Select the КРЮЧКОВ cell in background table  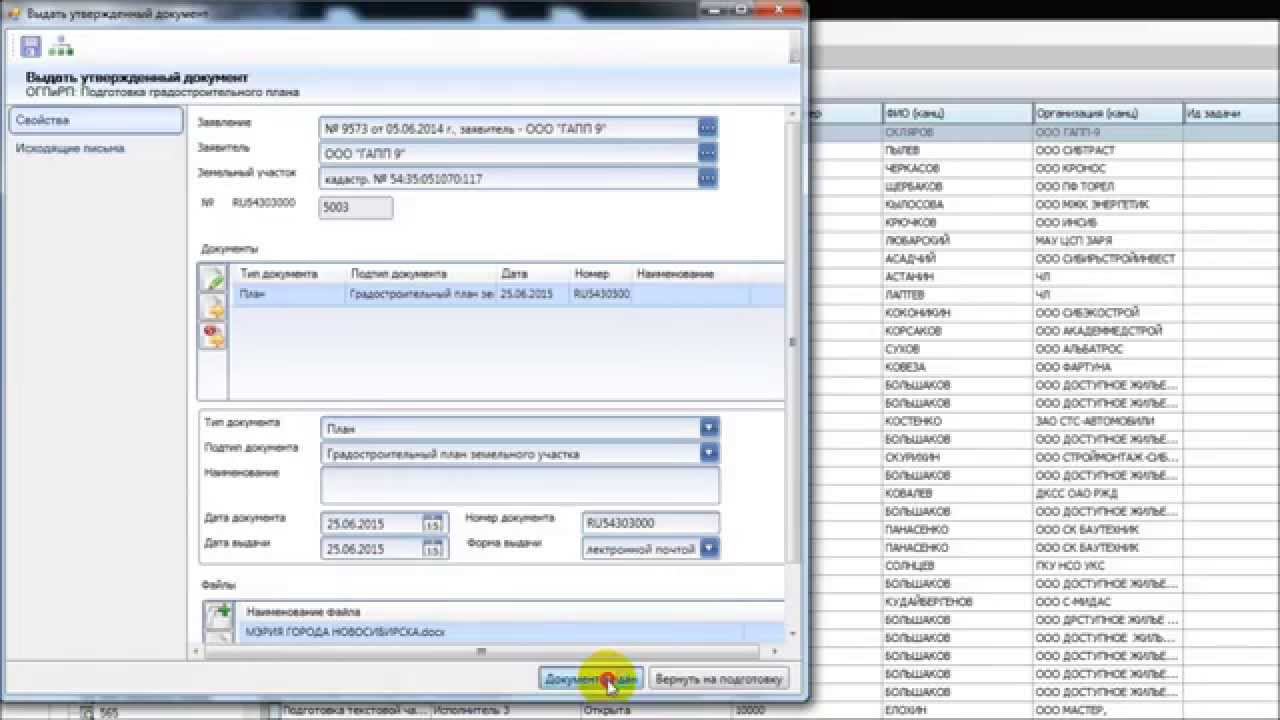957,222
